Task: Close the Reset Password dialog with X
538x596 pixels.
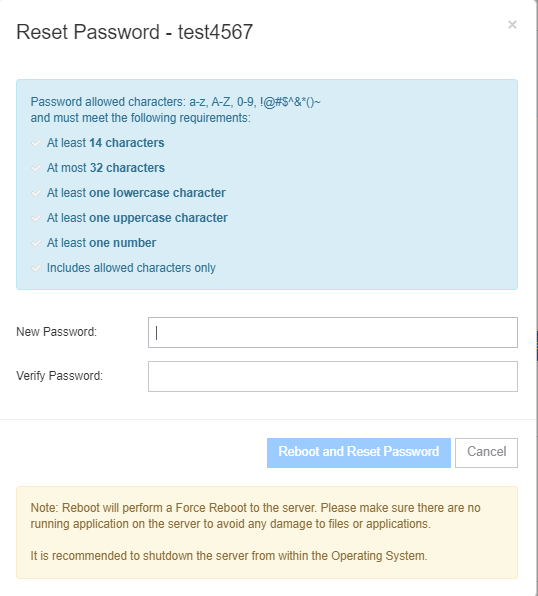Action: (x=512, y=25)
